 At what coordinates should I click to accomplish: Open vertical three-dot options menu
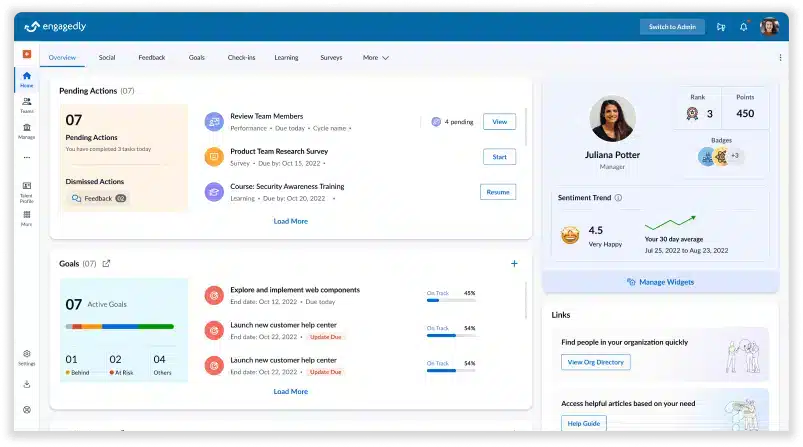(x=780, y=58)
